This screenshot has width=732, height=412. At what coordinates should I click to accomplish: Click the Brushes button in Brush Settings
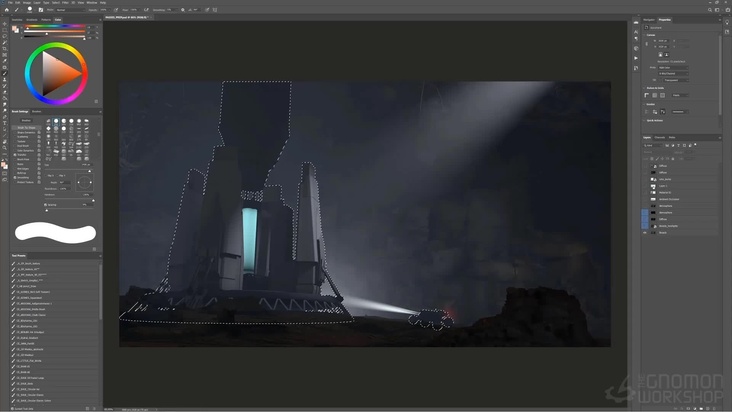[x=26, y=120]
